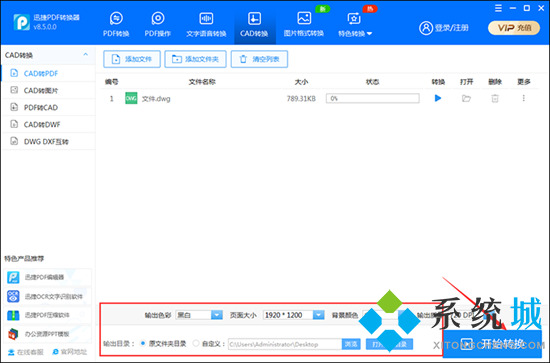
Task: Click the 登录/注册 user icon
Action: tap(426, 28)
